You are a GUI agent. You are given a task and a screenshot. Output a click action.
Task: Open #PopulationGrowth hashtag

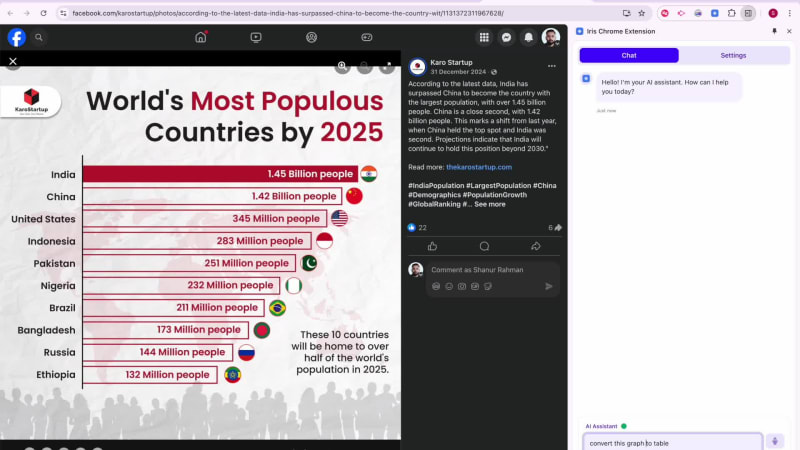pyautogui.click(x=495, y=195)
